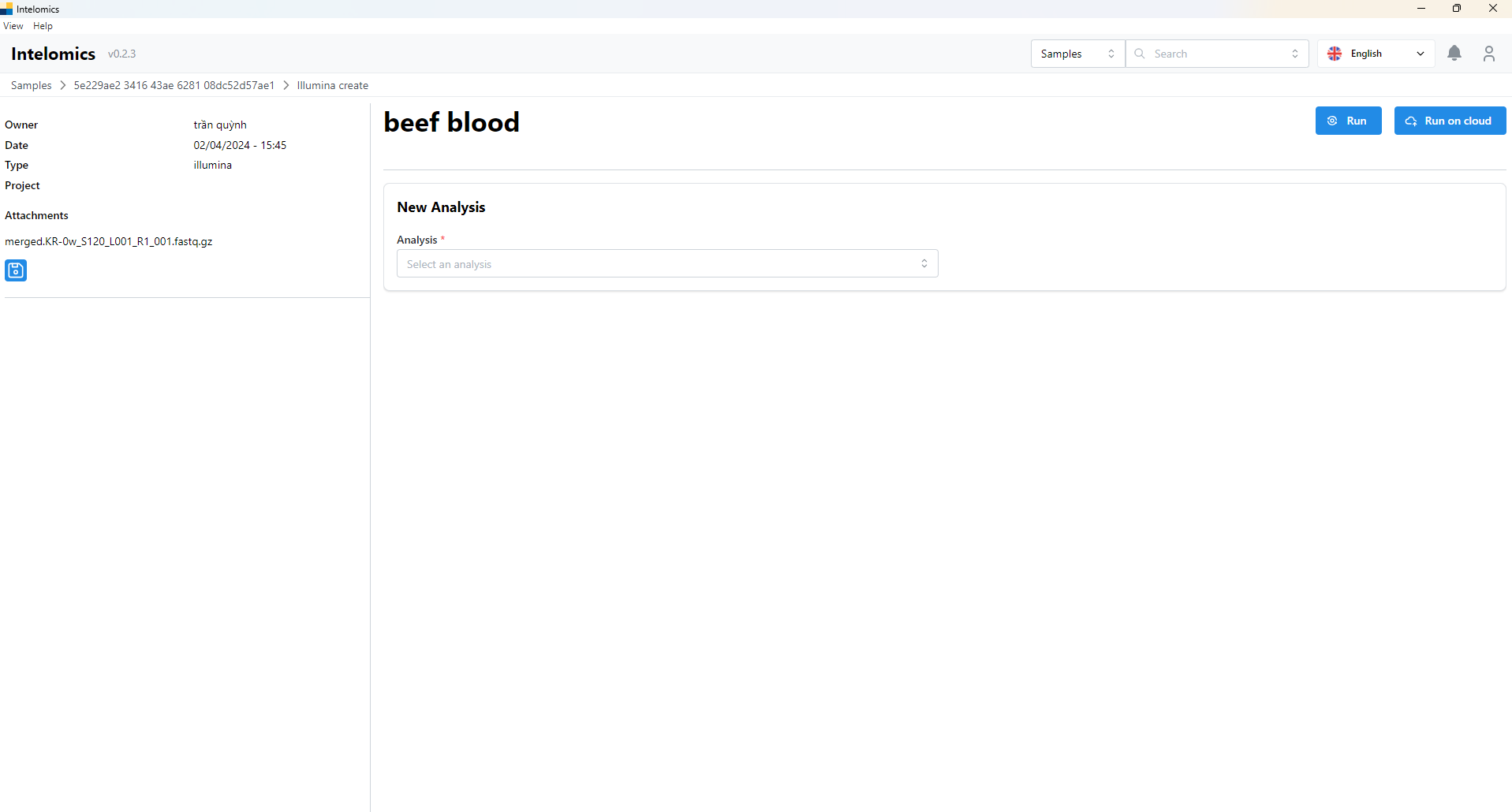Click the UK flag language icon
The image size is (1512, 812).
click(x=1335, y=54)
